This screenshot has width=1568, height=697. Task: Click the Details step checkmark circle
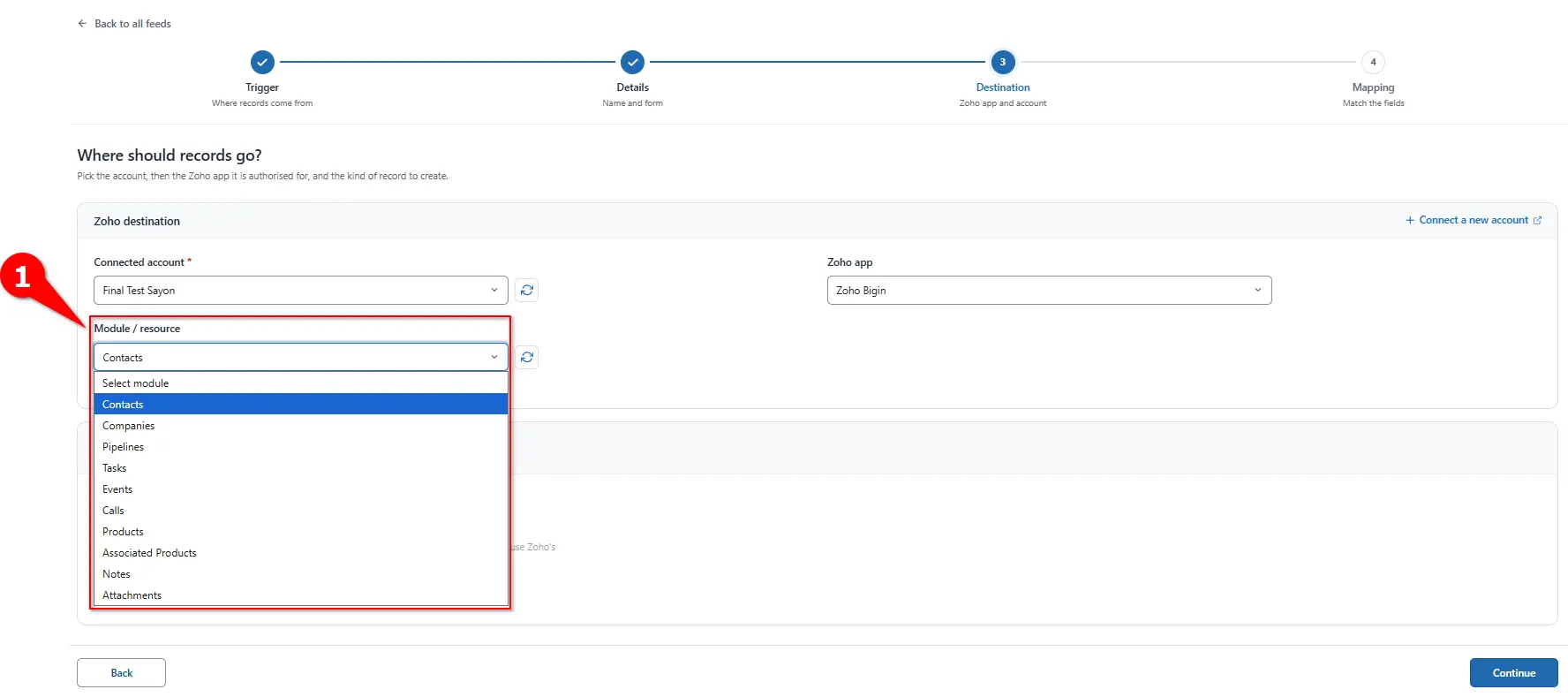click(632, 62)
